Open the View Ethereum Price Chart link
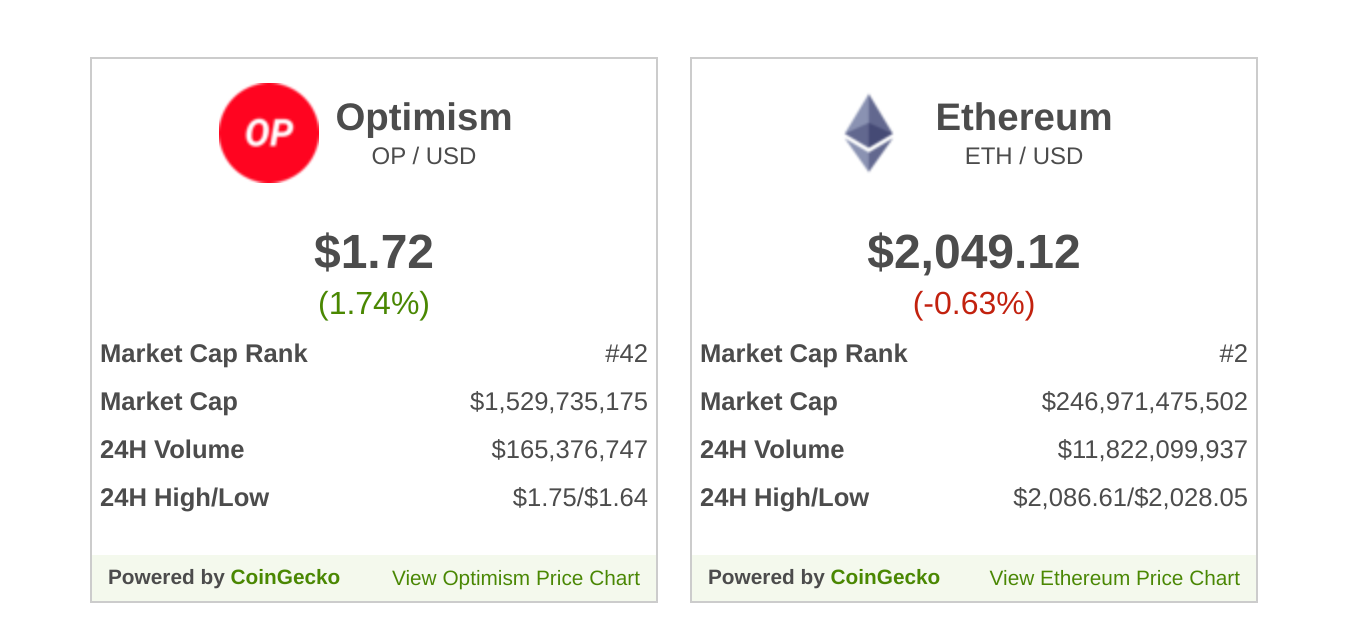The width and height of the screenshot is (1346, 640). coord(1114,578)
